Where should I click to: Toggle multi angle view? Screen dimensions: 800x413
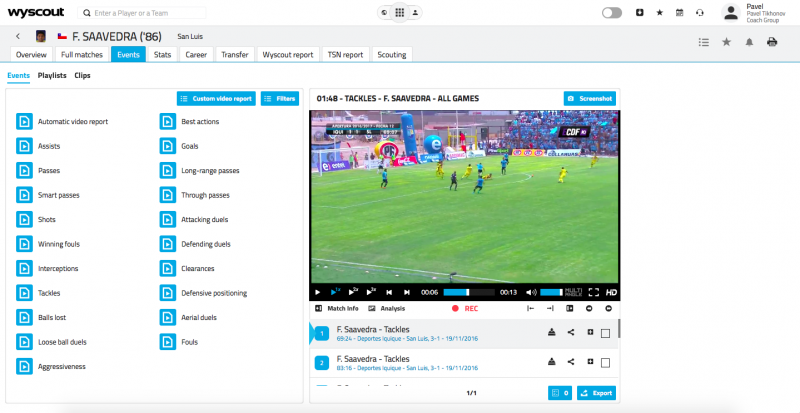tap(573, 293)
